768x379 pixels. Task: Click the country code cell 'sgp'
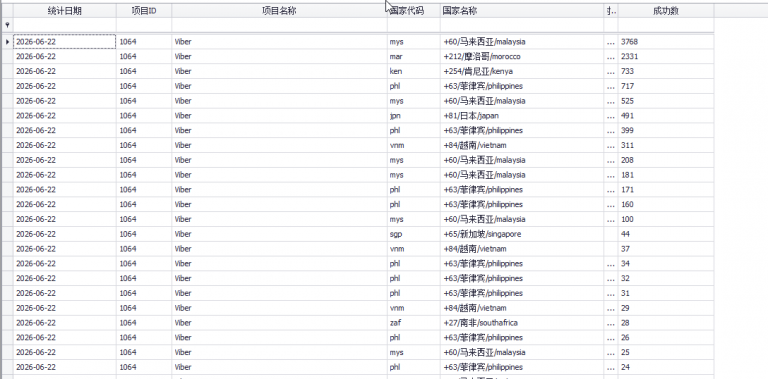click(x=413, y=234)
